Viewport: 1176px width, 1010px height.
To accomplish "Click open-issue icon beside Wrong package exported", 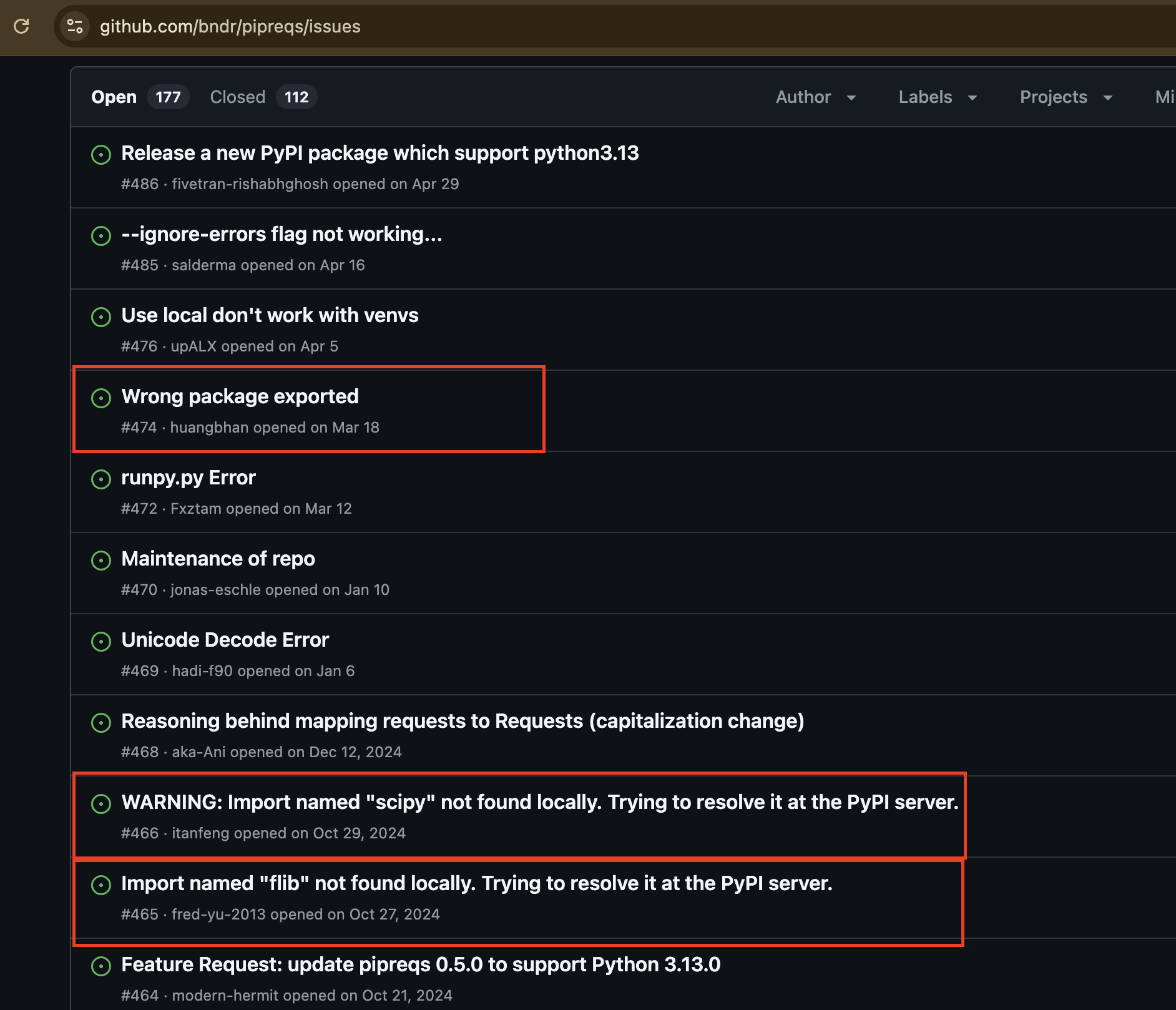I will (101, 398).
